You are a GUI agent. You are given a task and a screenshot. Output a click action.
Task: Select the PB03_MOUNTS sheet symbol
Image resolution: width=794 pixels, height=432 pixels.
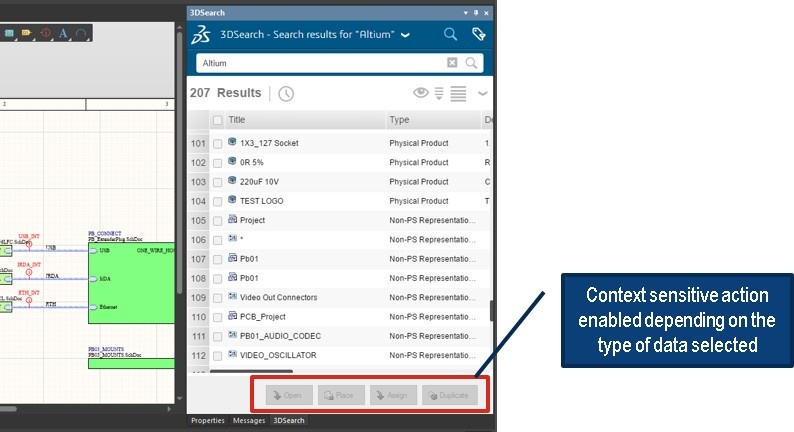pos(131,363)
